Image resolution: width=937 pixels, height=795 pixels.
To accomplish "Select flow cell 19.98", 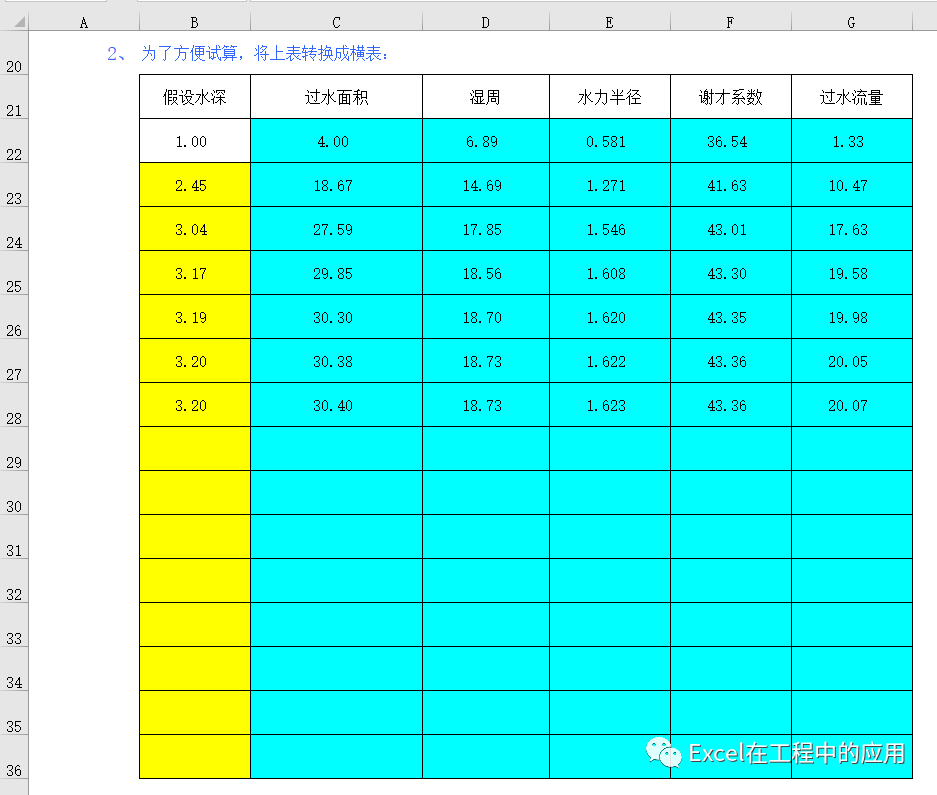I will (852, 317).
